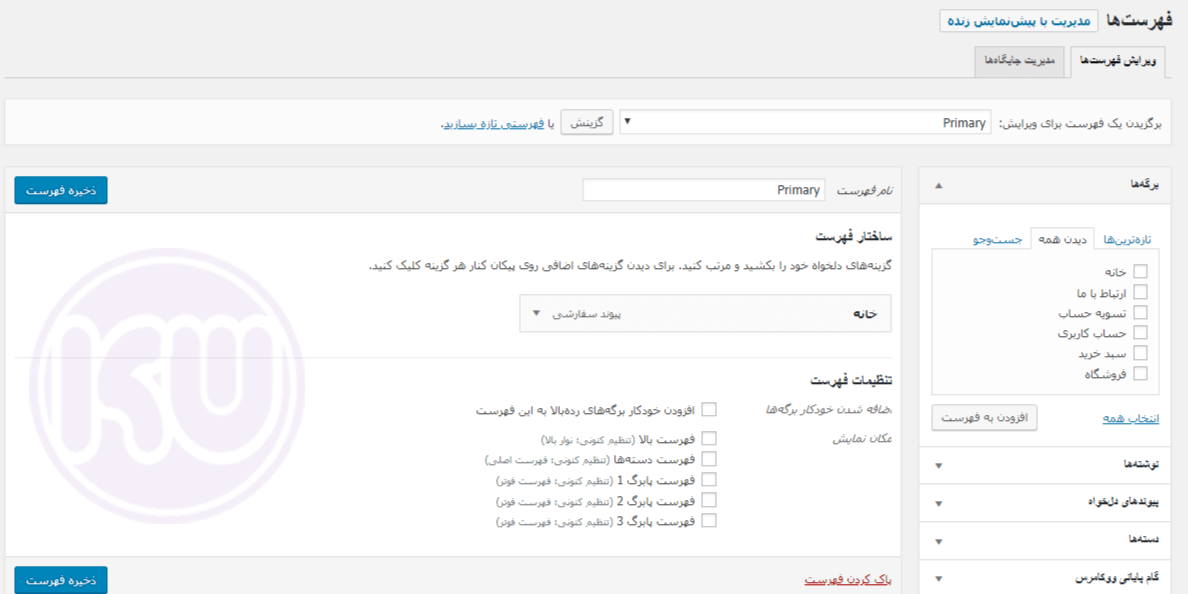Click the top ذخیره فهرست button
1188x594 pixels.
point(61,190)
